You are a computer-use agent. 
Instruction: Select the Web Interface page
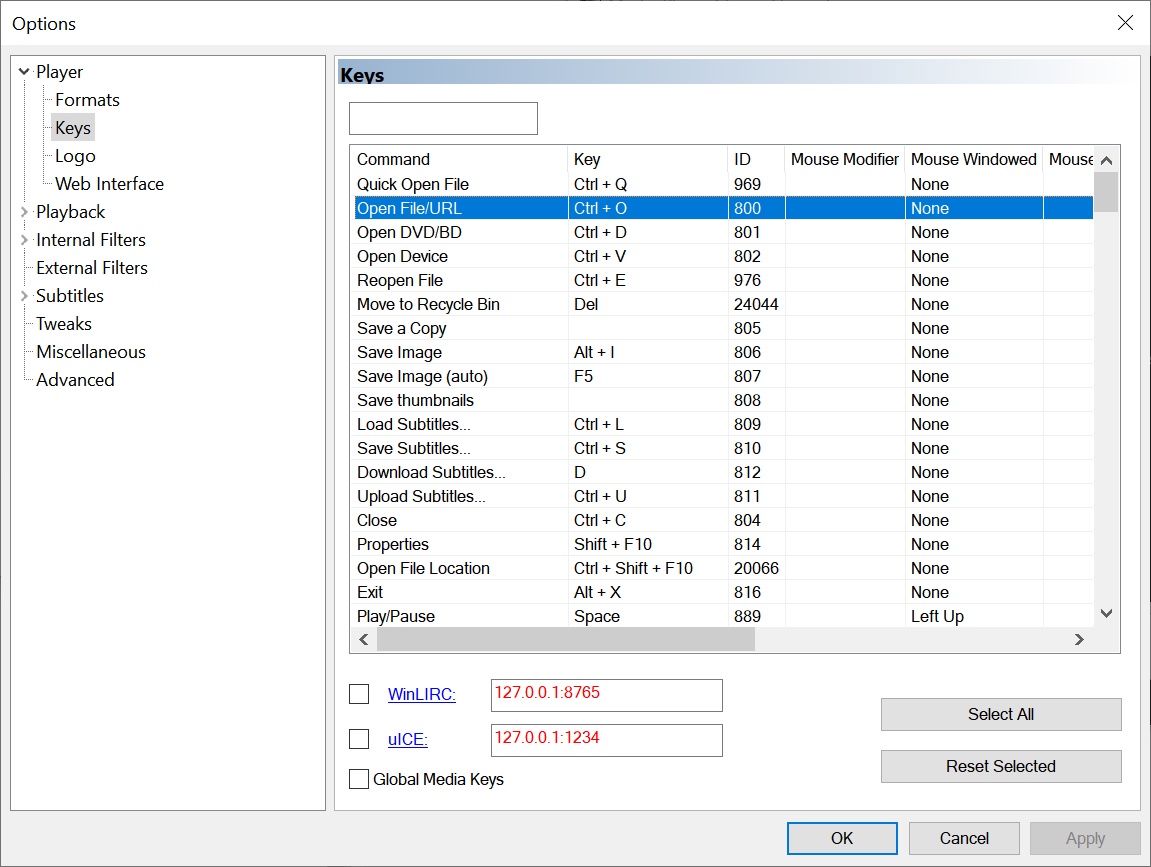click(x=107, y=183)
